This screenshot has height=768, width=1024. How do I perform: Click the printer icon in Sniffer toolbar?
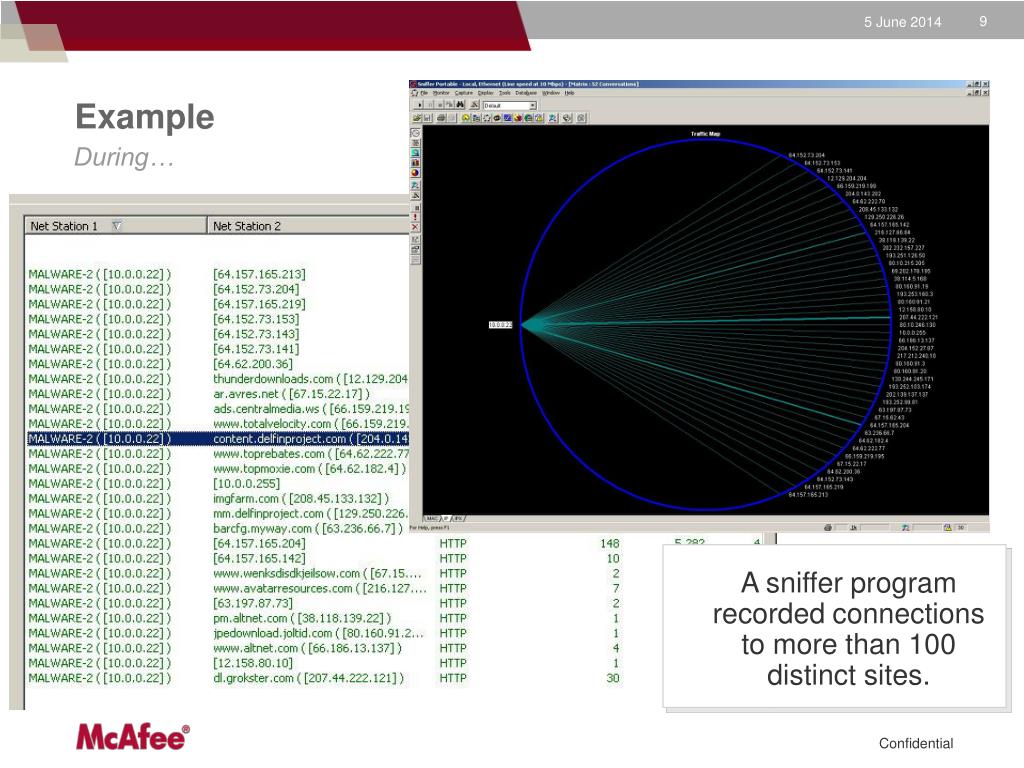[441, 118]
